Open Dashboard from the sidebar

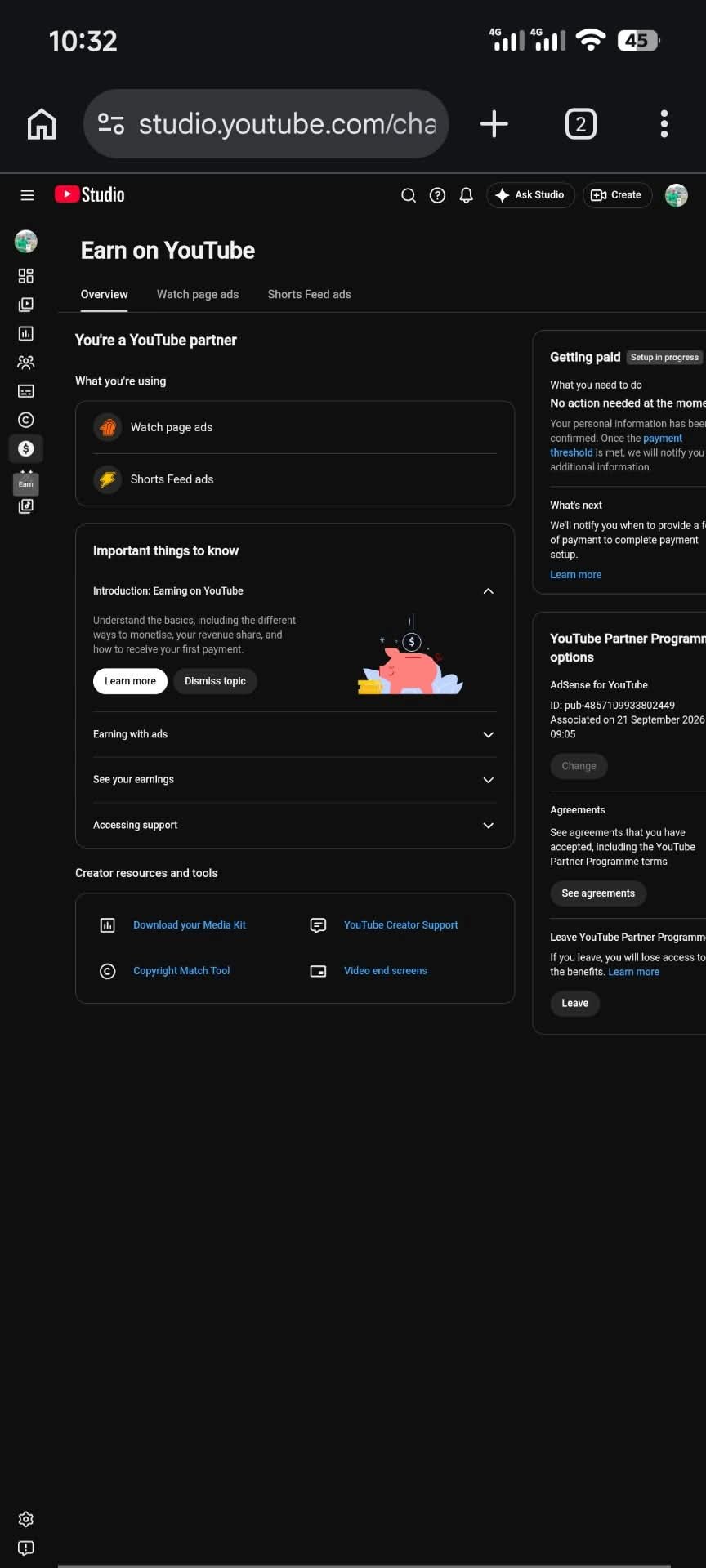pyautogui.click(x=26, y=276)
